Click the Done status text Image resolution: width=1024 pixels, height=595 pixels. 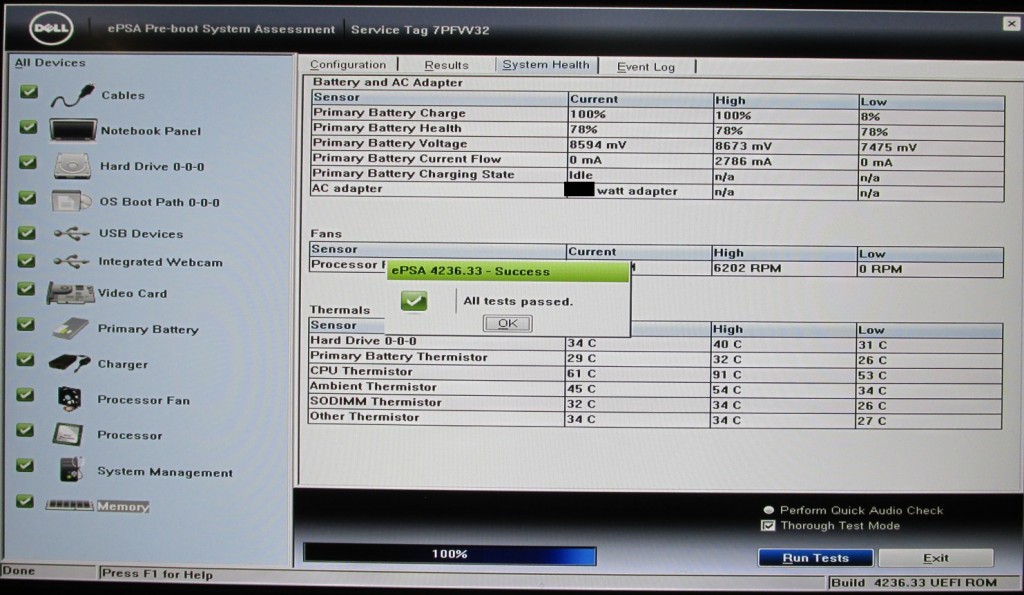(x=19, y=571)
